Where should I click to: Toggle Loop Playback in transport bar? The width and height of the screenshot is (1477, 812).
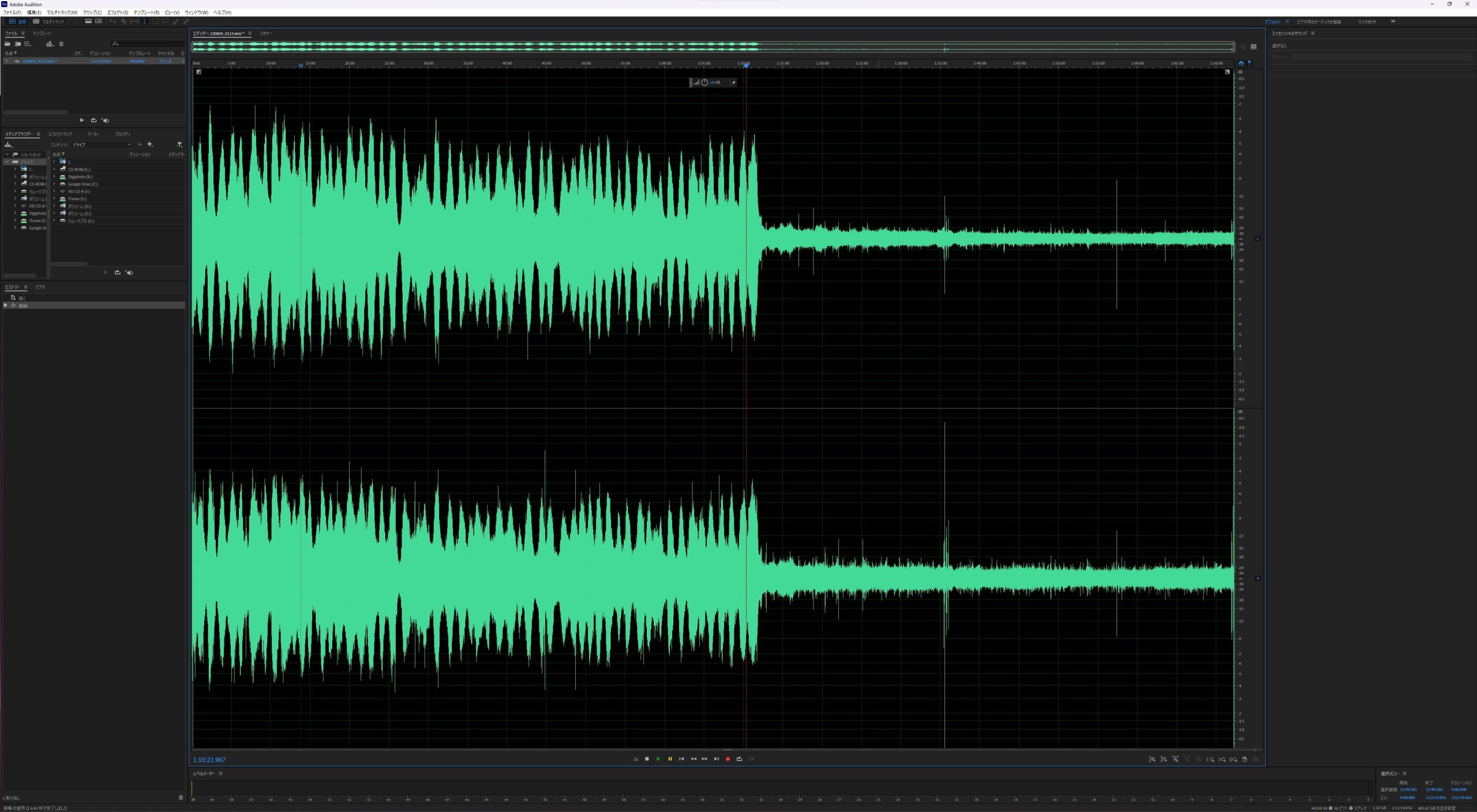tap(739, 759)
